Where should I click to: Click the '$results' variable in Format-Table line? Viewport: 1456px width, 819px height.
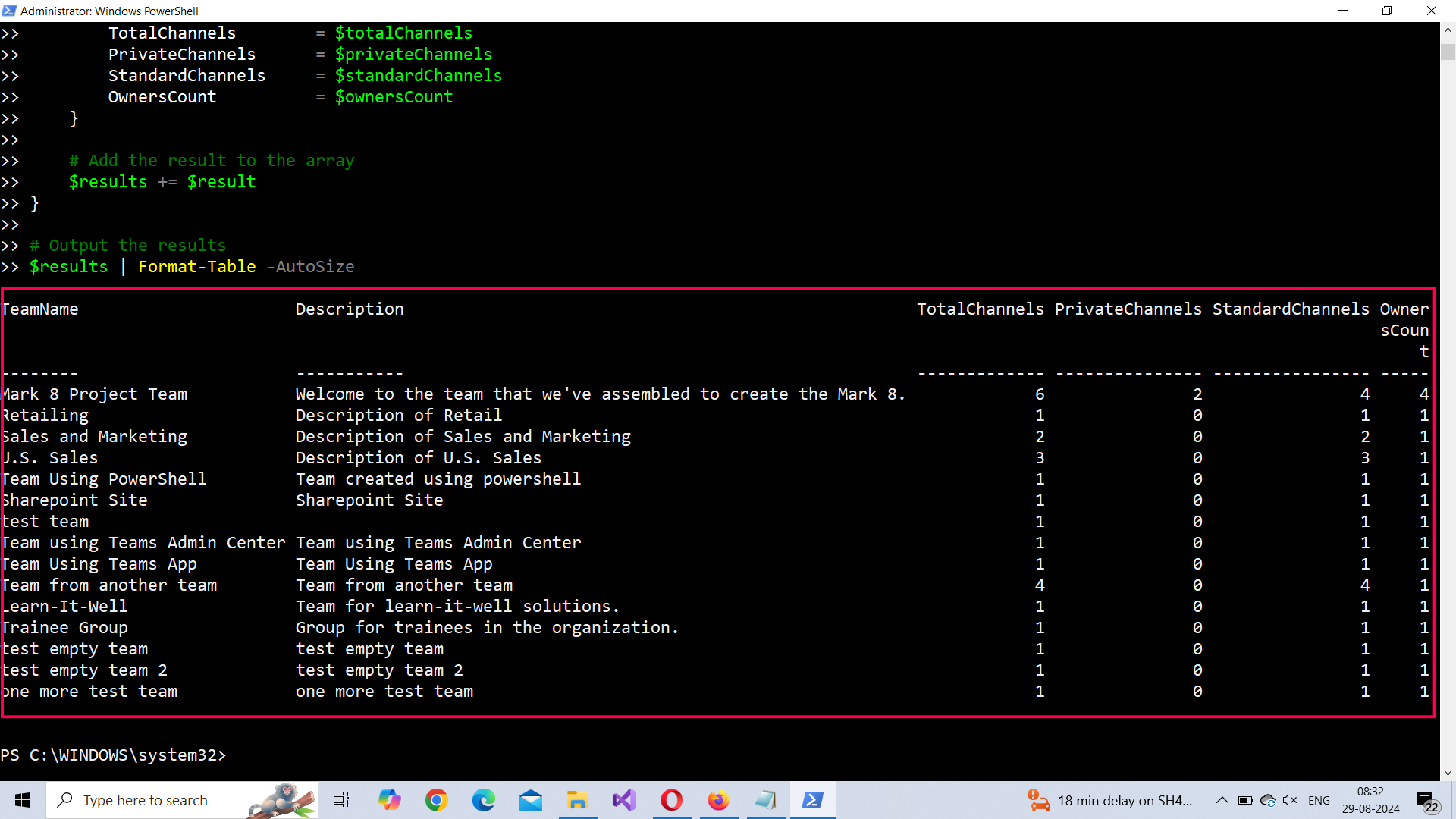[69, 267]
